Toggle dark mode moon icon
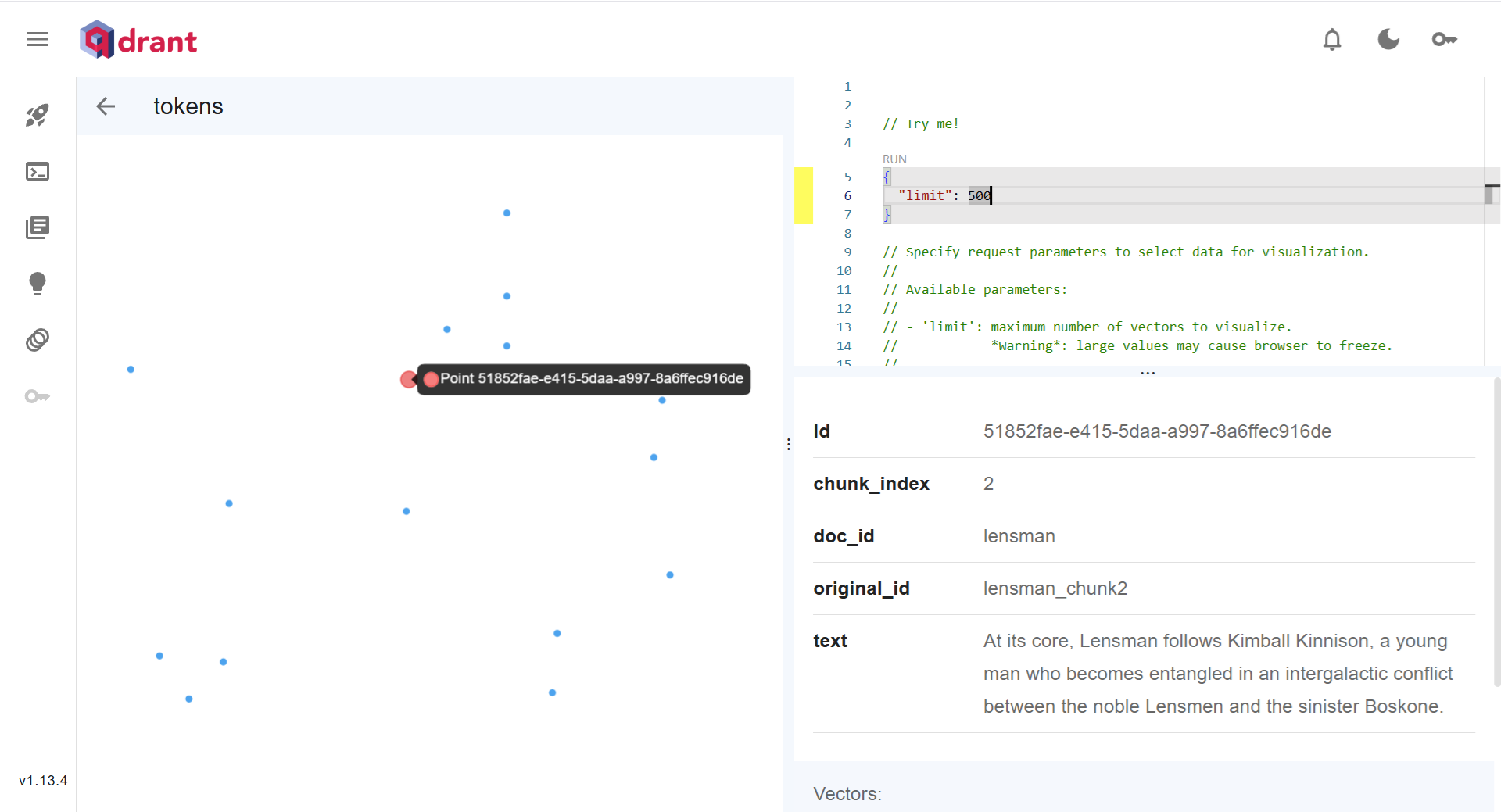This screenshot has width=1501, height=812. coord(1388,39)
